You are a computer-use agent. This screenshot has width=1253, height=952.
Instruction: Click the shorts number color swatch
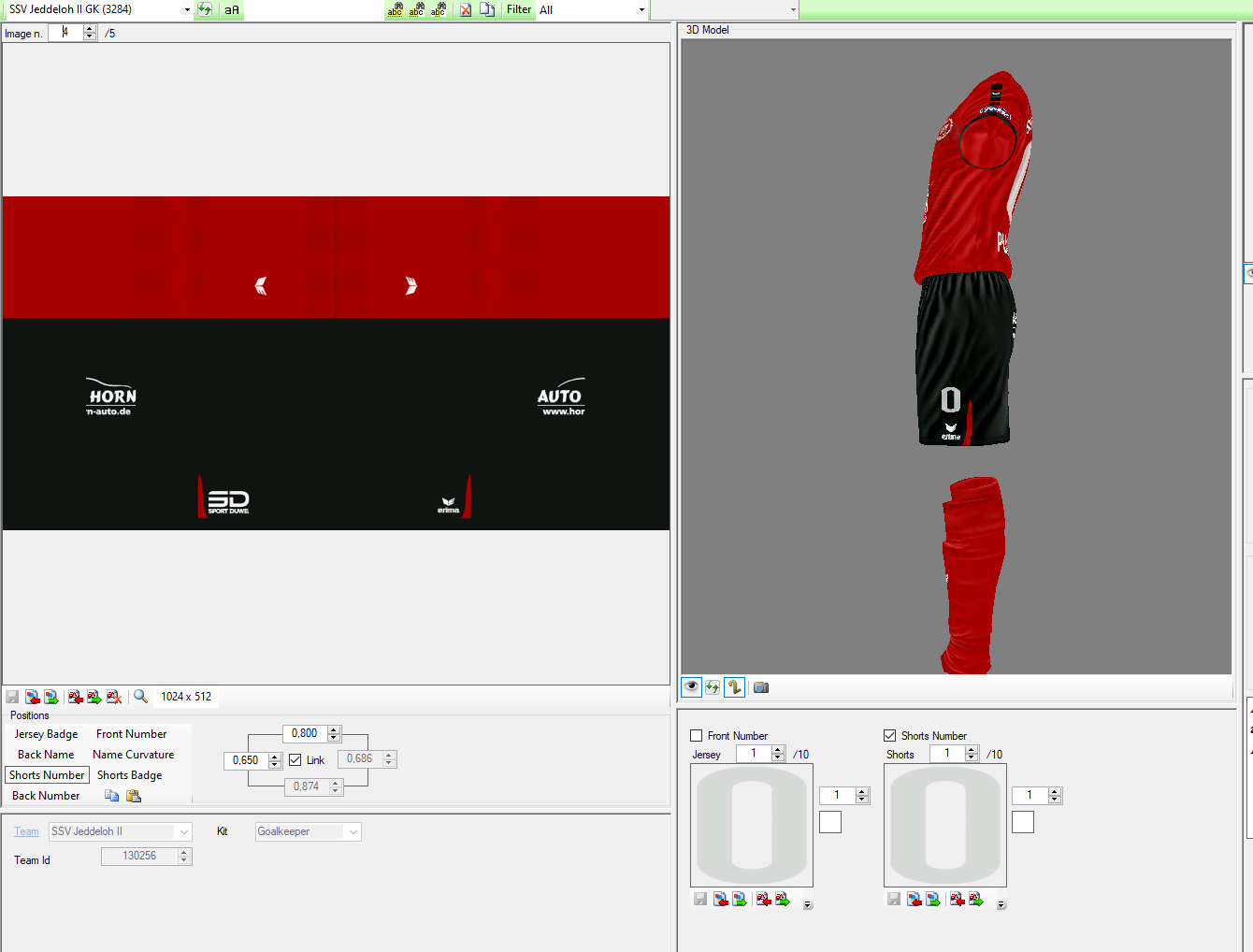tap(1023, 822)
